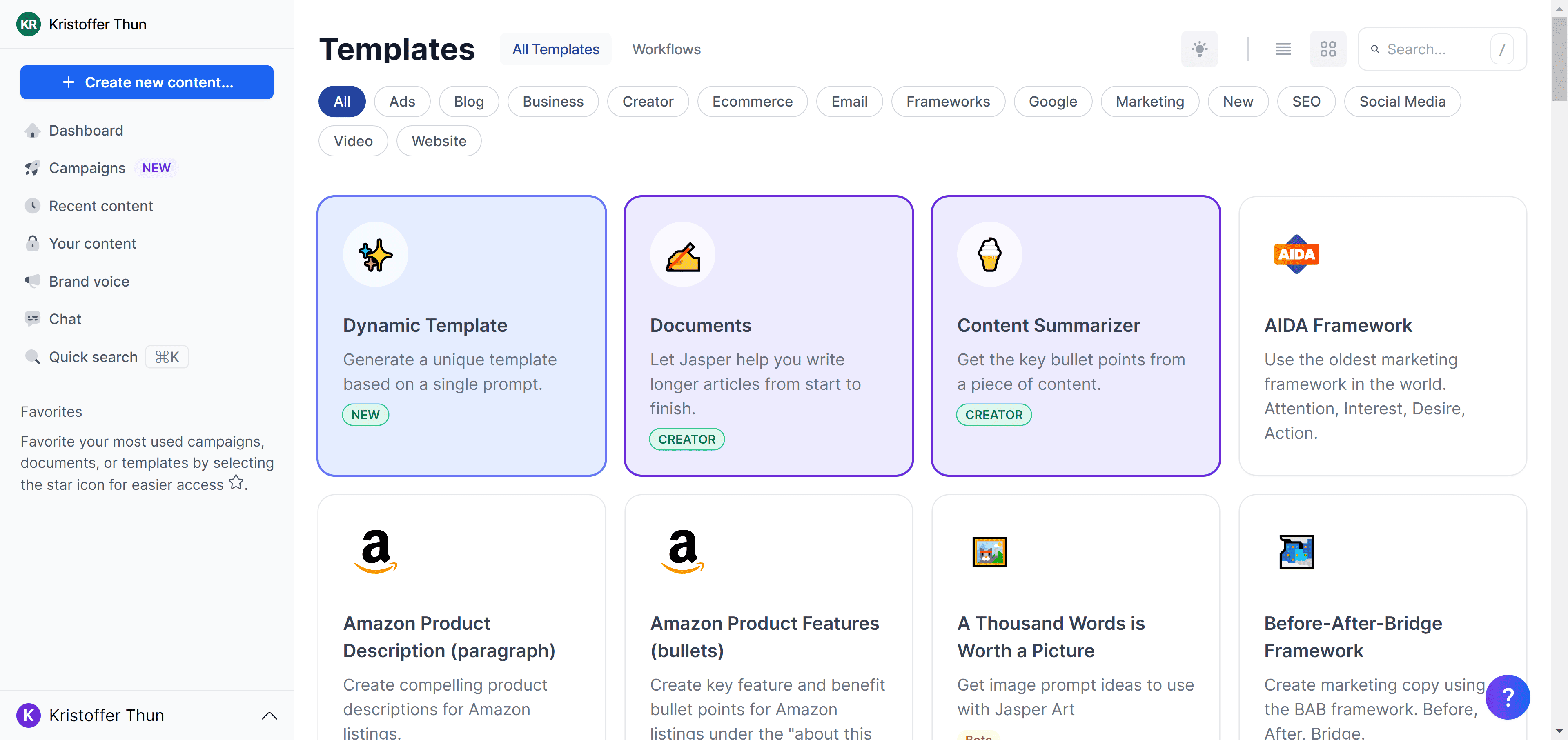The height and width of the screenshot is (740, 1568).
Task: Filter templates by Frameworks
Action: (948, 102)
